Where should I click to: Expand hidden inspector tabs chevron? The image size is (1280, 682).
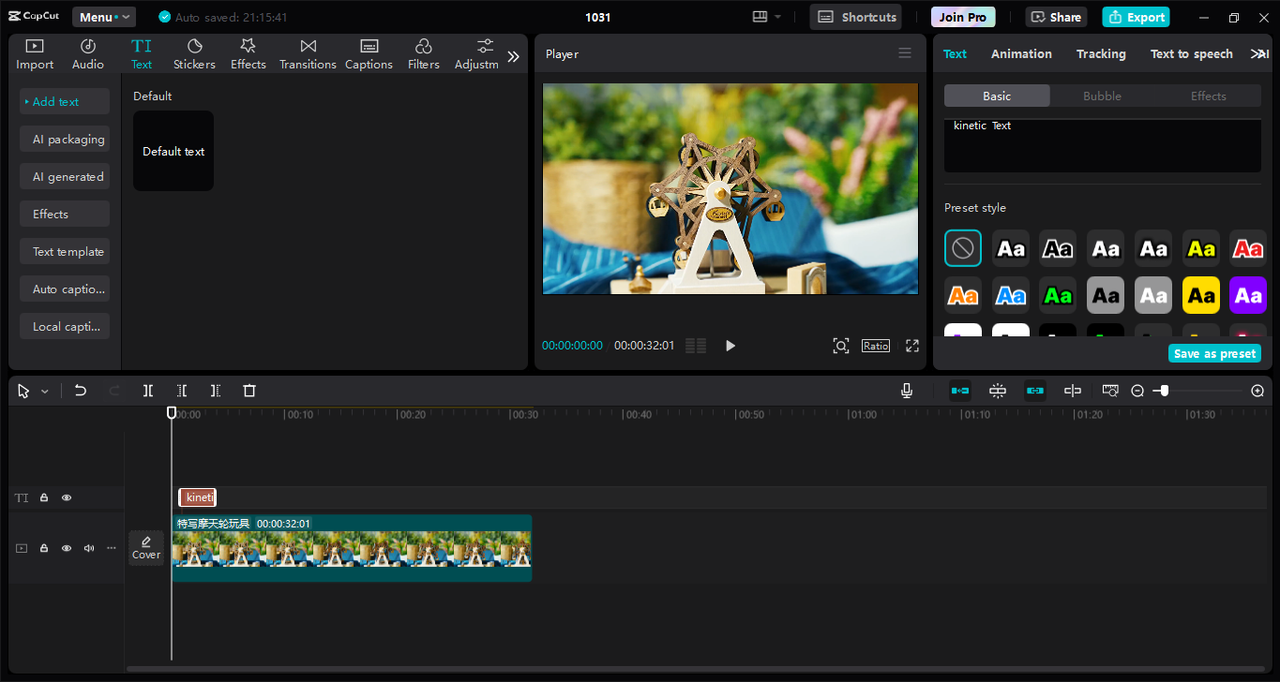point(1259,54)
